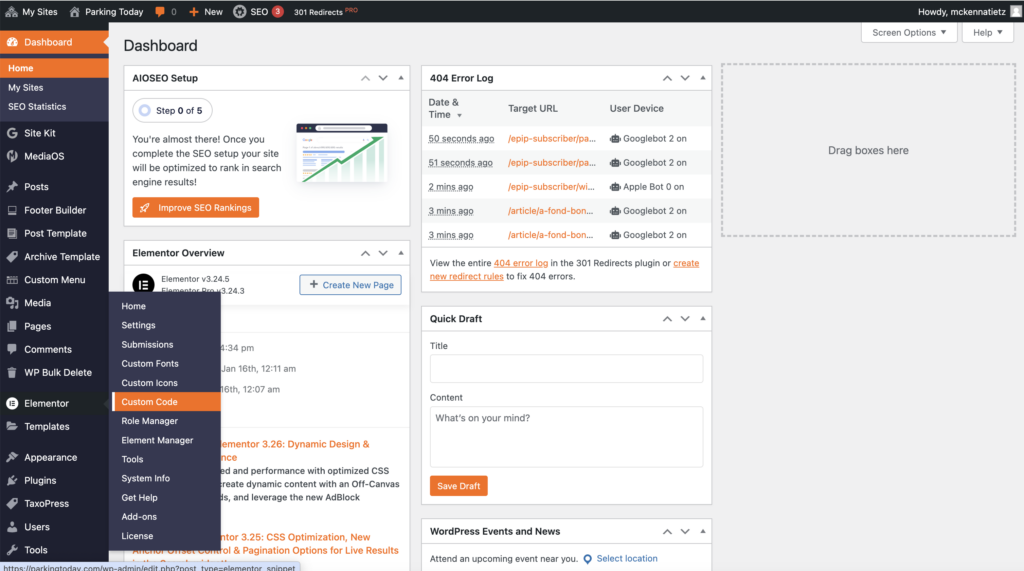Open the My Sites admin bar icon

(11, 12)
